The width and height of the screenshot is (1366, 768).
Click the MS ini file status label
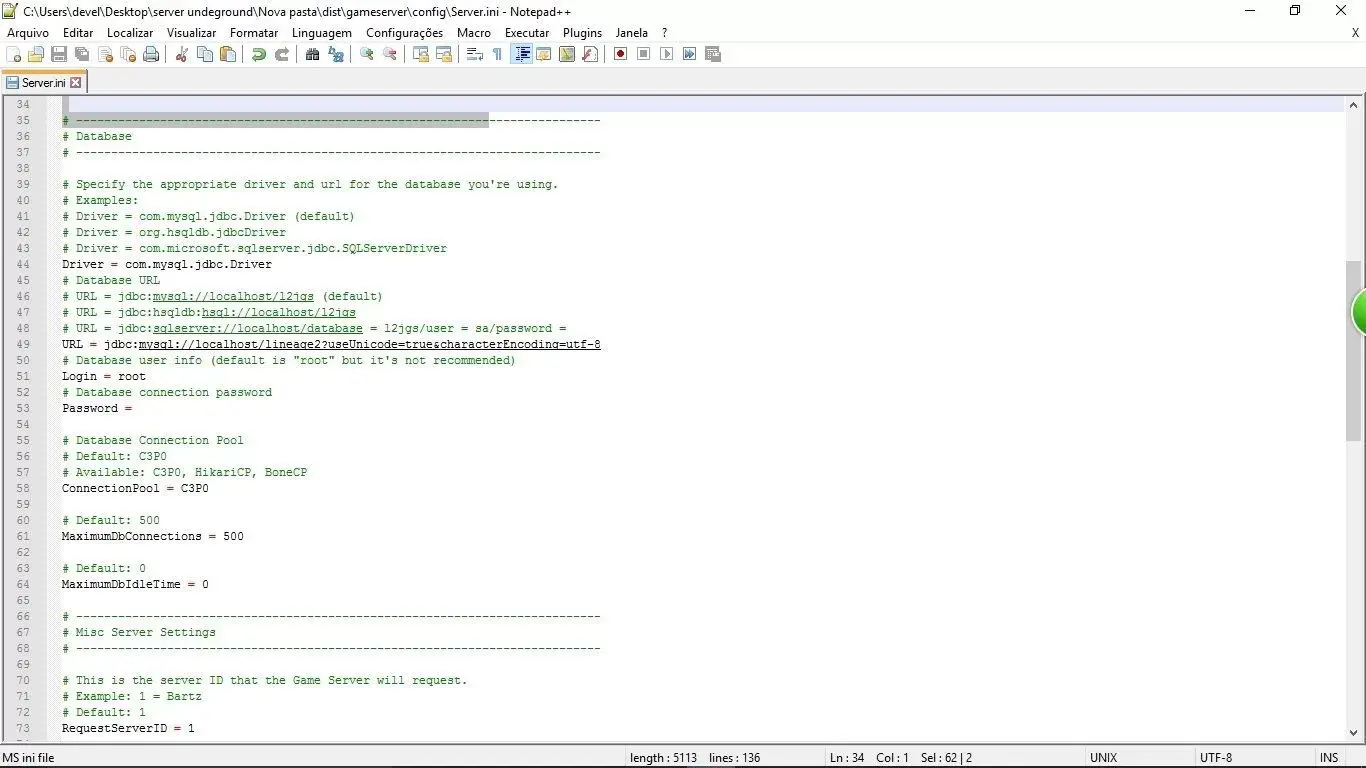tap(29, 758)
